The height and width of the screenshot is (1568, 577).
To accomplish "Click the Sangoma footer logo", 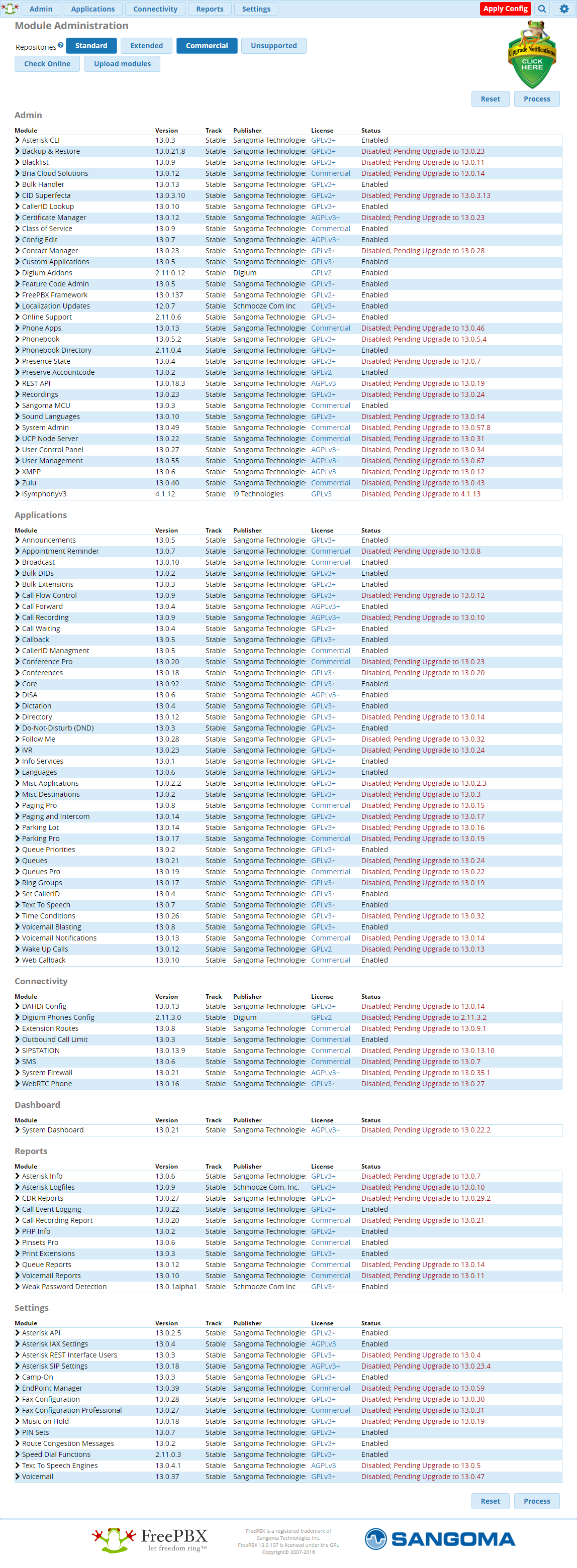I will pos(440,1540).
